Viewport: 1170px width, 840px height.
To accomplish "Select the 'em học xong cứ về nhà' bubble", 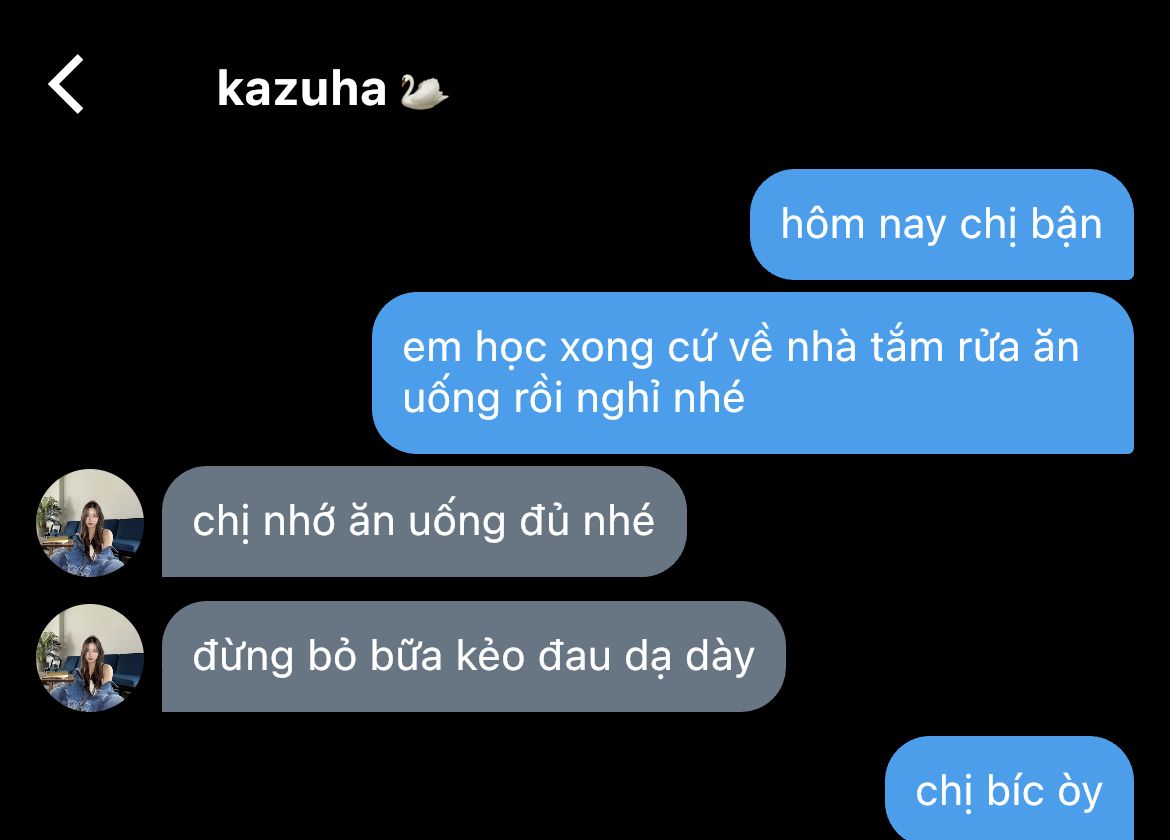I will [753, 373].
